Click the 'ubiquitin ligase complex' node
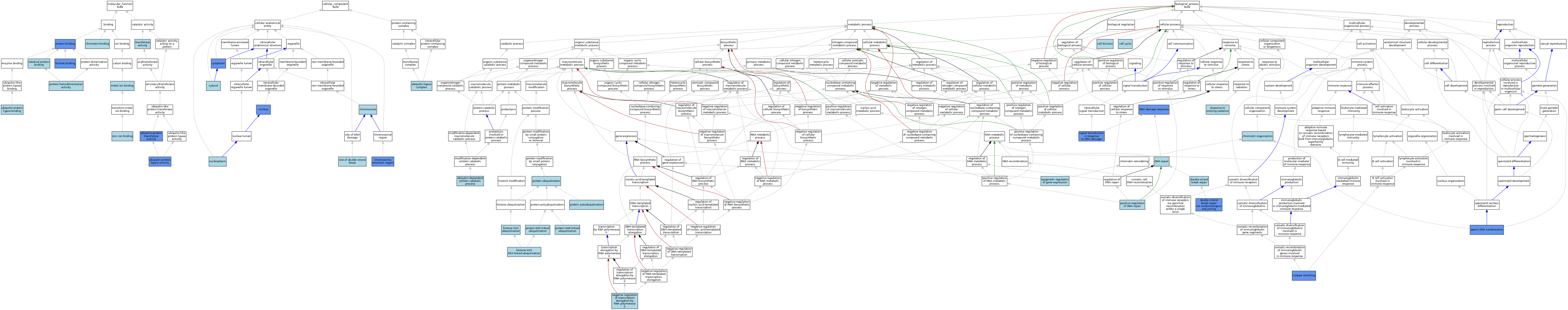Image resolution: width=1568 pixels, height=310 pixels. coord(421,85)
